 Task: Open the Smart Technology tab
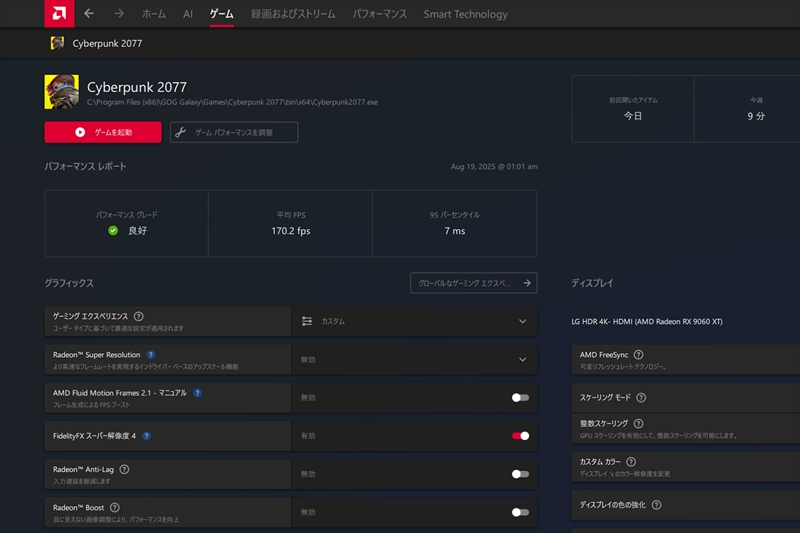tap(465, 14)
